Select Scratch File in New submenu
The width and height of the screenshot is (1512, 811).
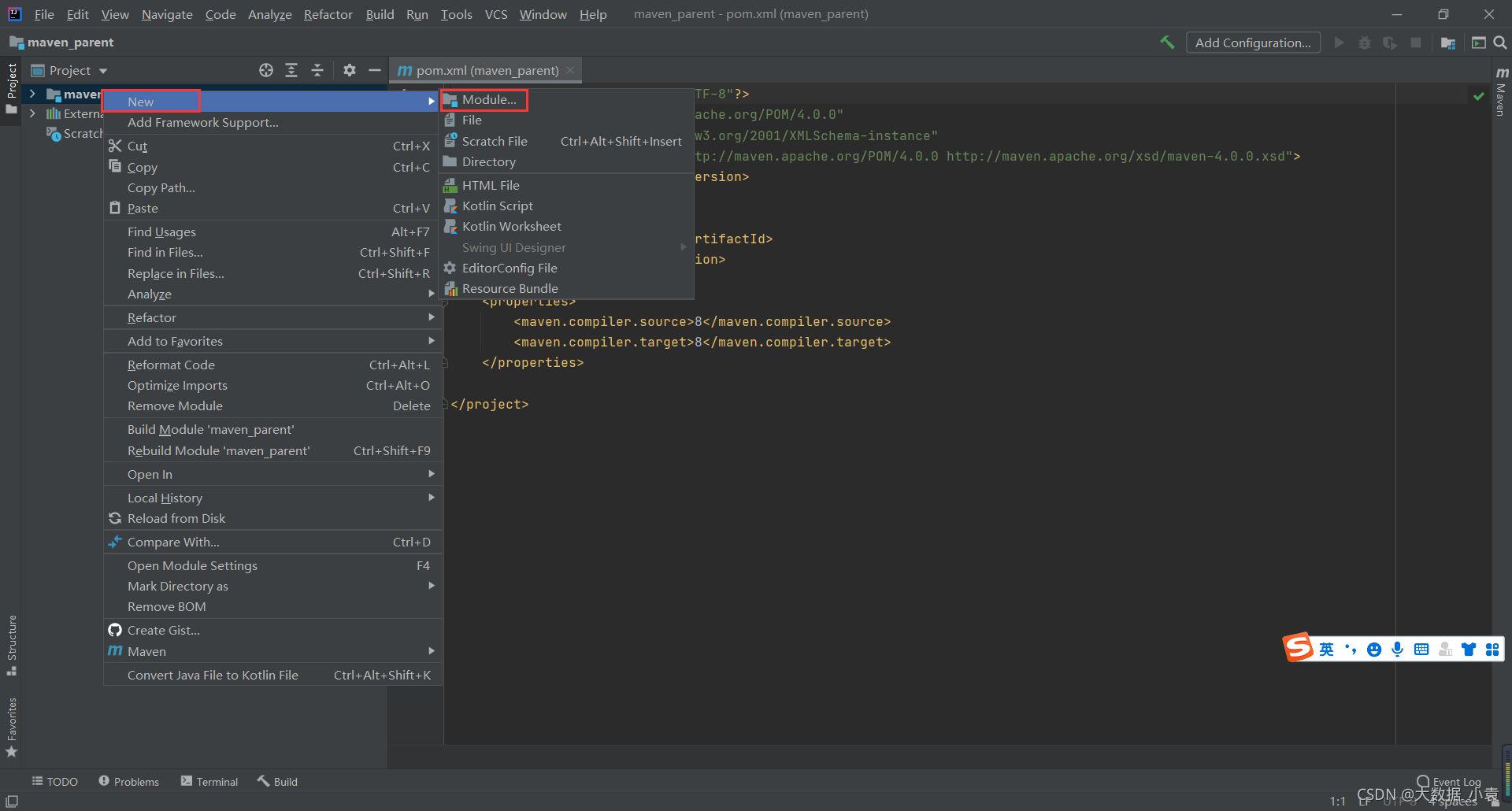(566, 141)
